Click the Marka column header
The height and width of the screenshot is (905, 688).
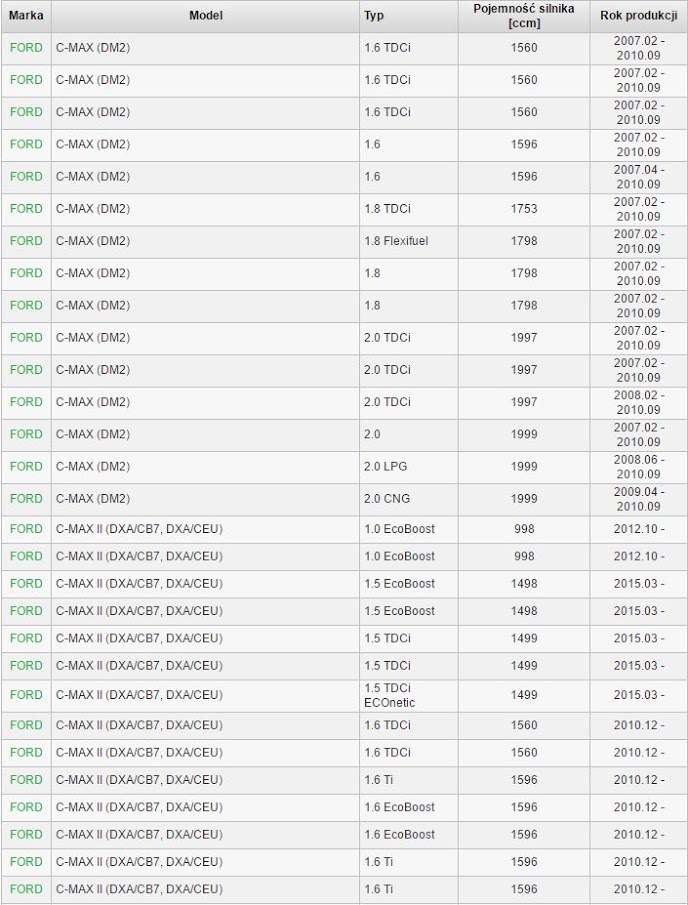click(x=26, y=16)
